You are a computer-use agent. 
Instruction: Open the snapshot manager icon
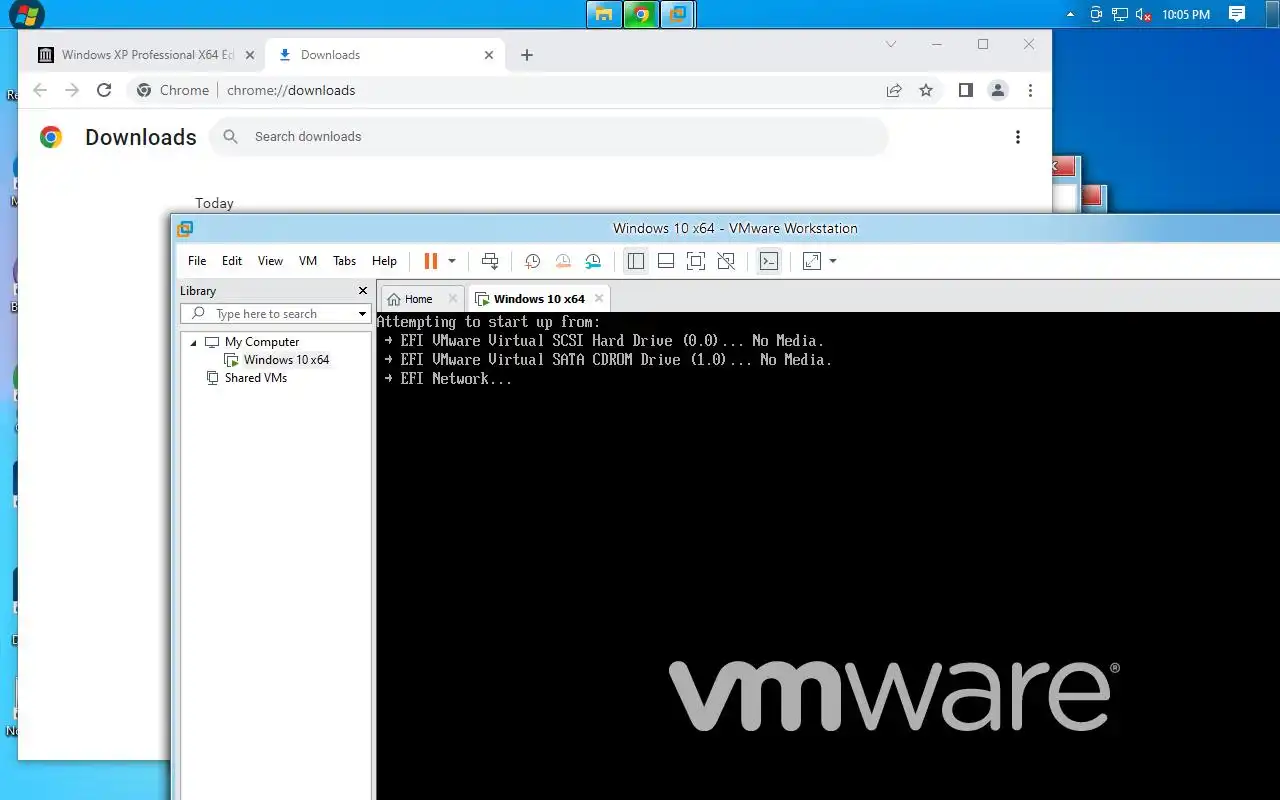tap(593, 261)
